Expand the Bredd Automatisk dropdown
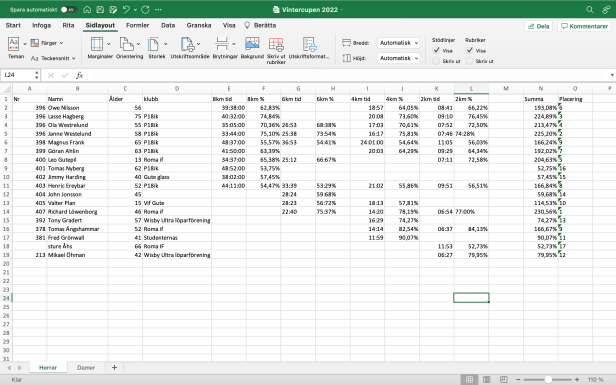Image resolution: width=616 pixels, height=385 pixels. 398,42
